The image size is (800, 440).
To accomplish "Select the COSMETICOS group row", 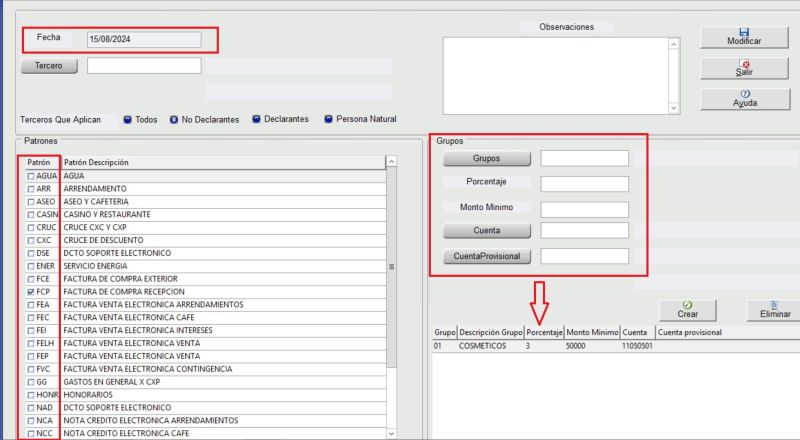I will tap(480, 346).
